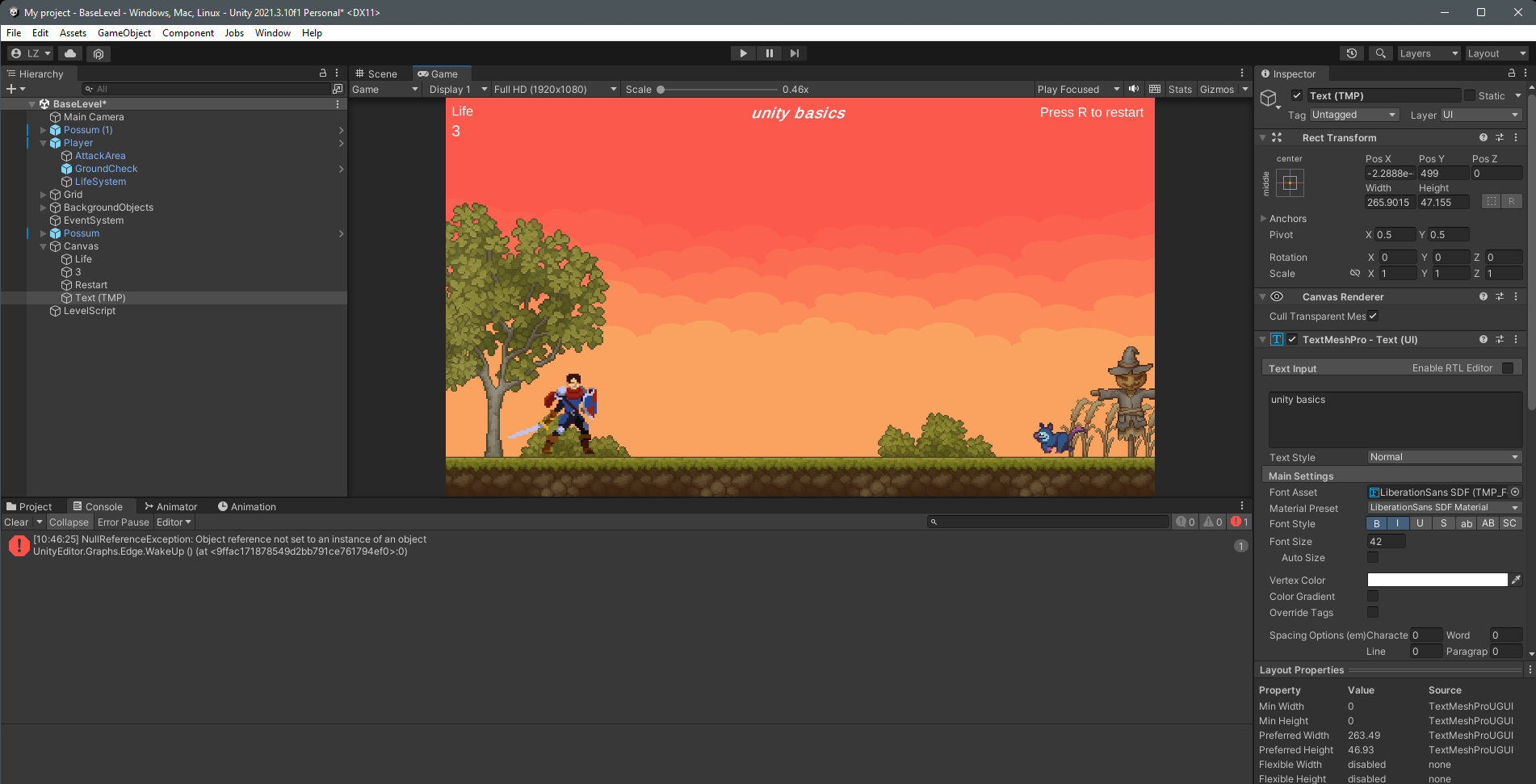Expand the Possum object in Hierarchy
Viewport: 1536px width, 784px height.
43,233
